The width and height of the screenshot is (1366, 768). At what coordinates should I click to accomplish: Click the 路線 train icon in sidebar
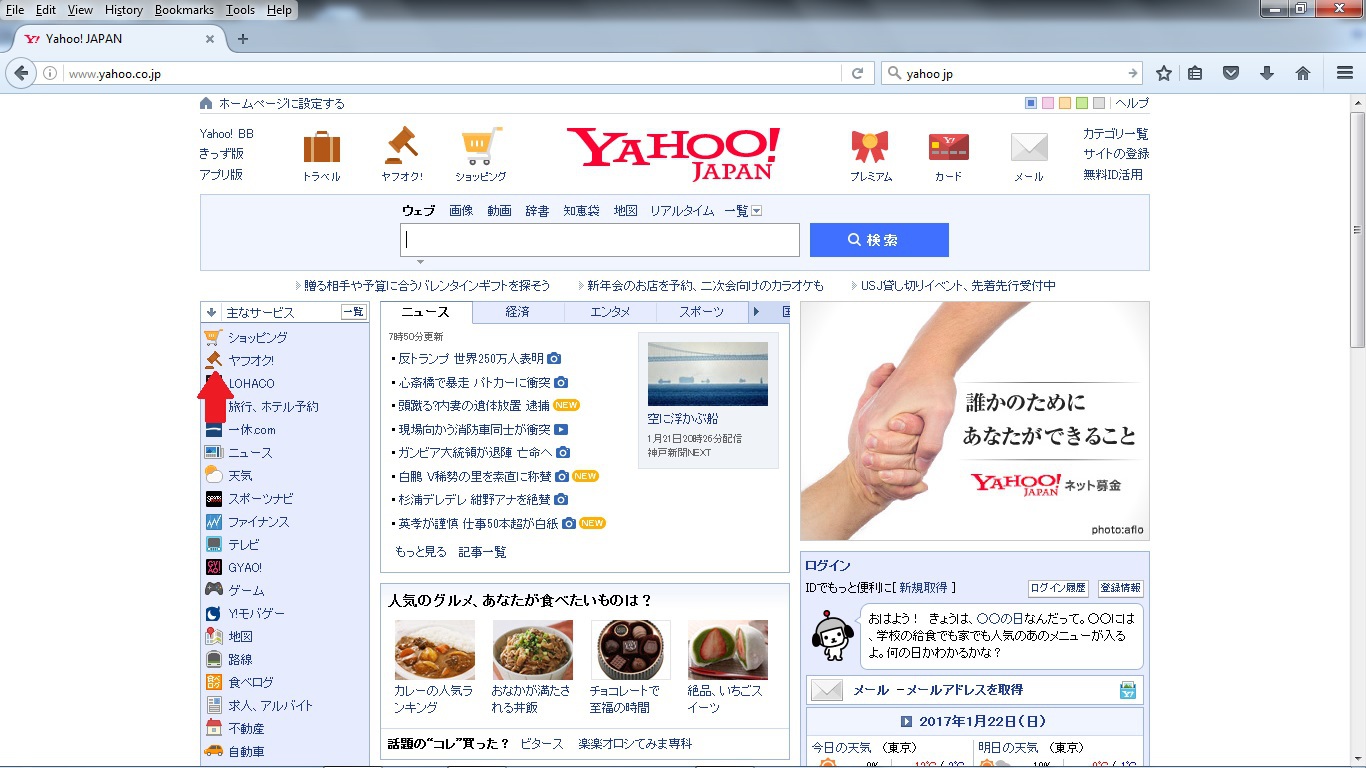(x=213, y=659)
